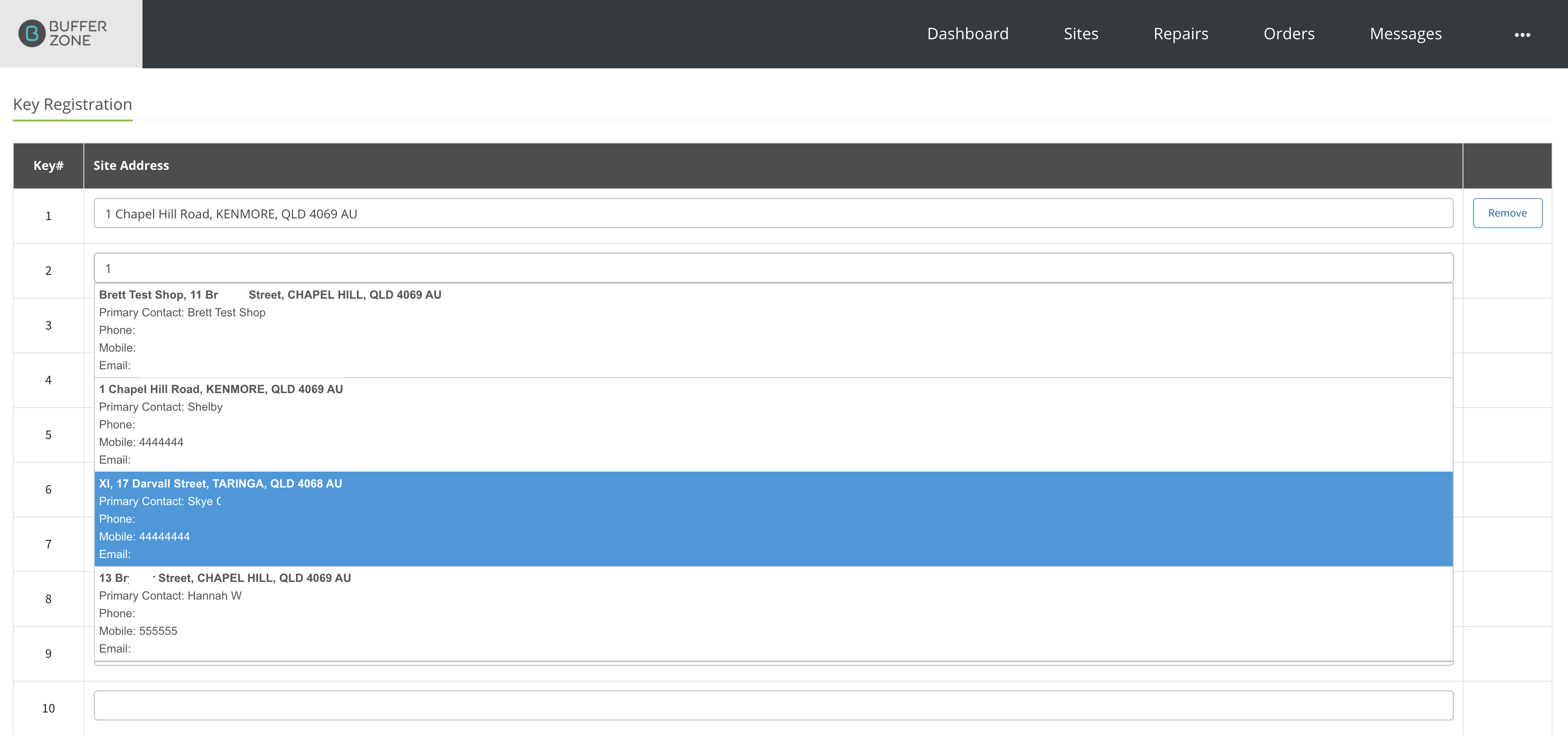The height and width of the screenshot is (735, 1568).
Task: Remove the key 1 site address
Action: 1507,213
